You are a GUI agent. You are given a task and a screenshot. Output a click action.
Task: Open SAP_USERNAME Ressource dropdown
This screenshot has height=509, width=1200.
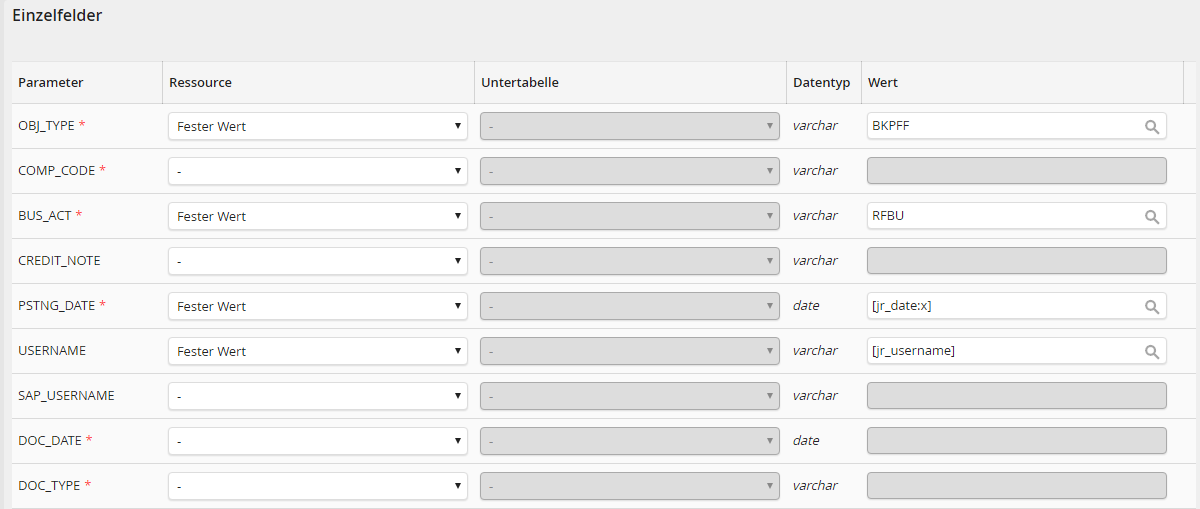coord(318,396)
